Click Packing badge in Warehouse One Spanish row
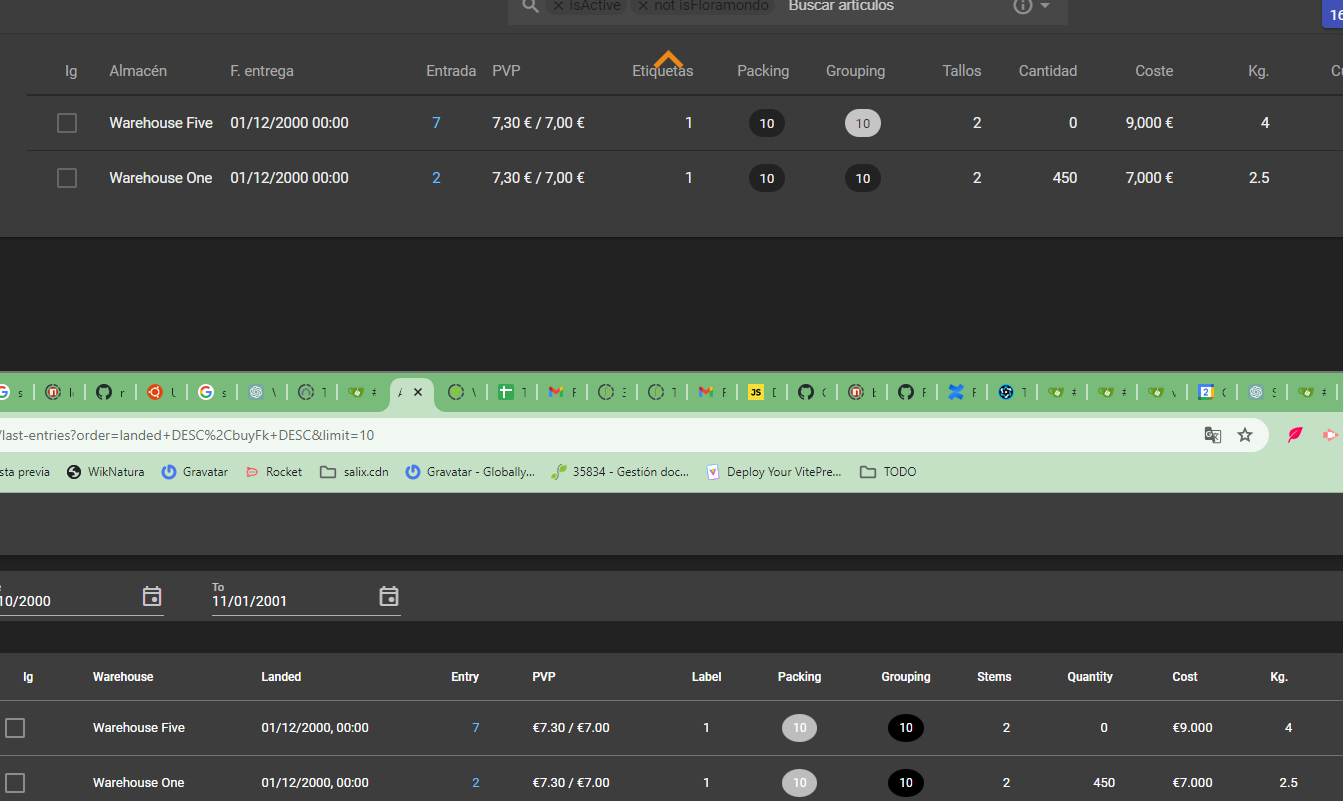 (767, 178)
